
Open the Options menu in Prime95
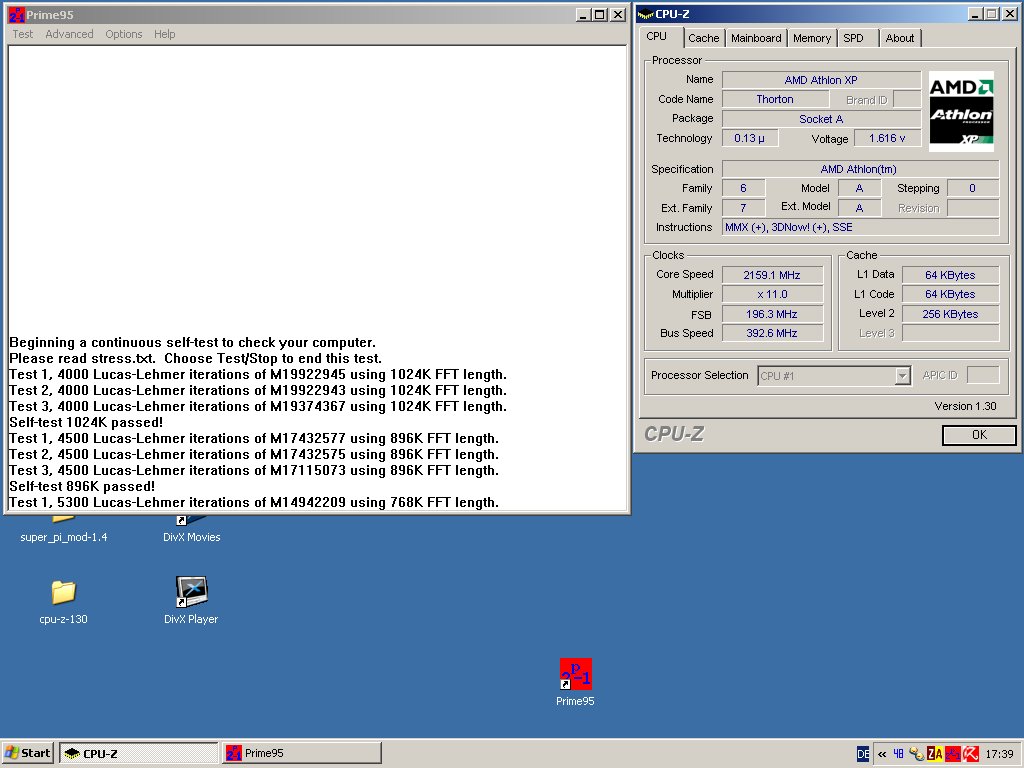(x=123, y=34)
